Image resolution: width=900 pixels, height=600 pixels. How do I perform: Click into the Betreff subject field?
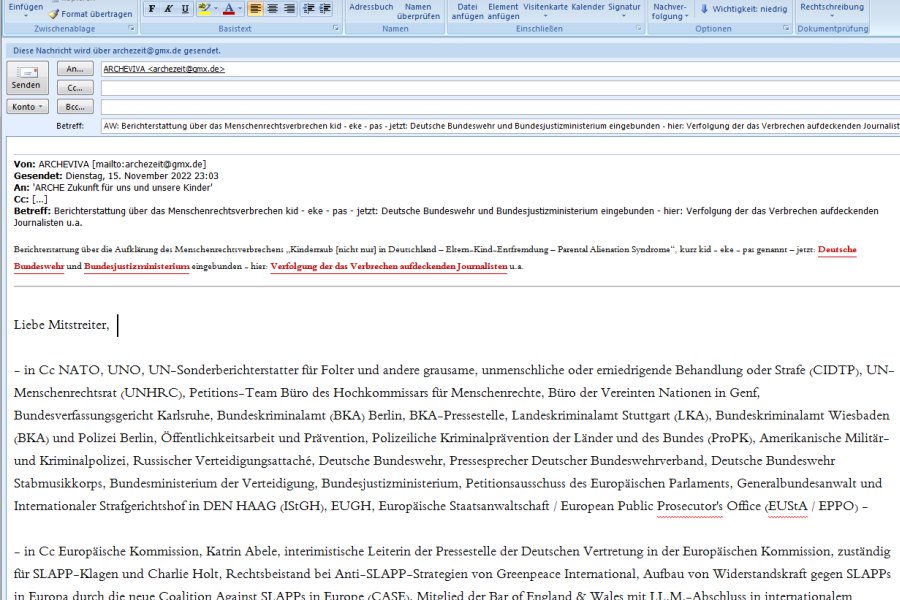tap(500, 126)
